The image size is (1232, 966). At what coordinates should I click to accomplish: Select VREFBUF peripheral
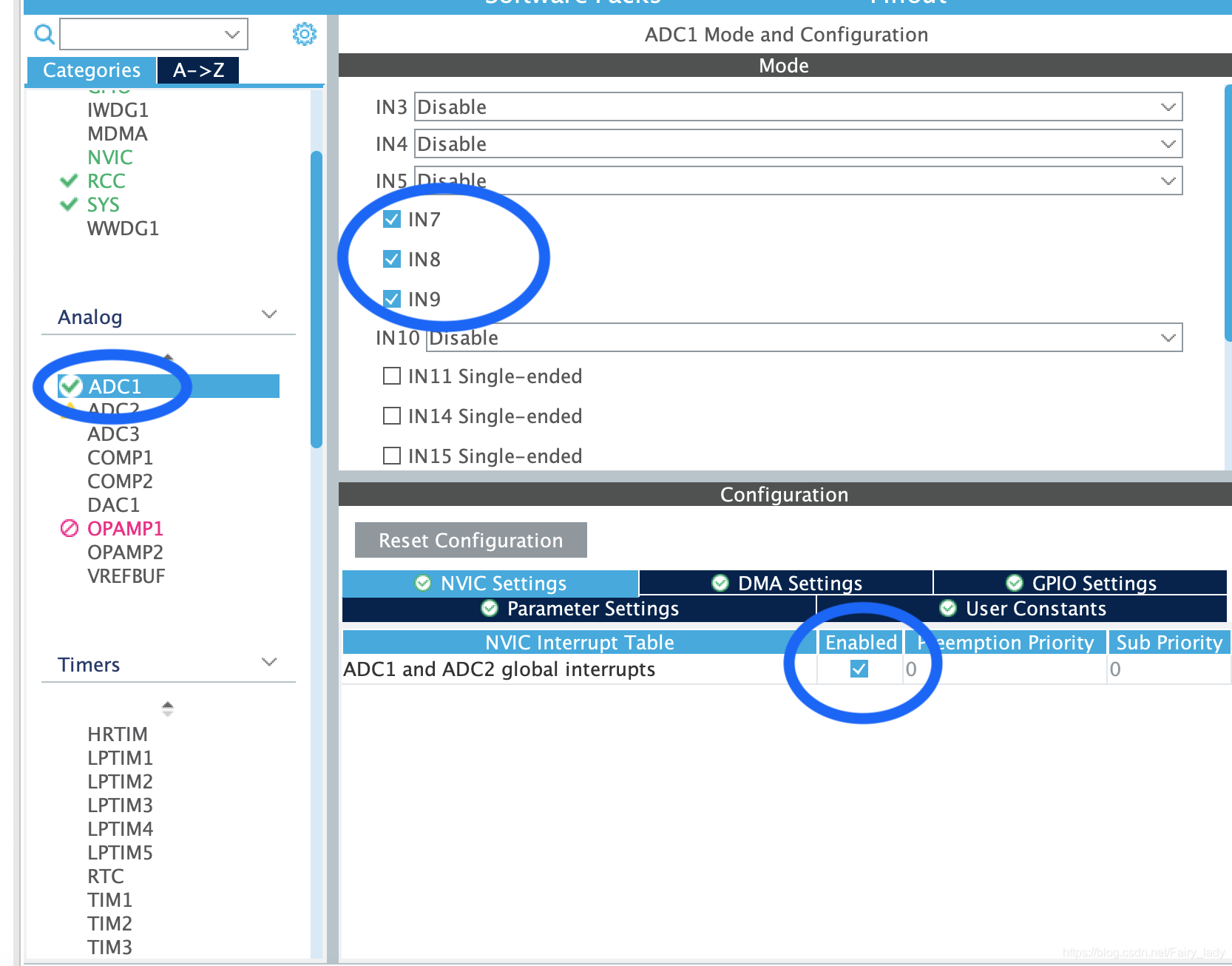(x=126, y=575)
